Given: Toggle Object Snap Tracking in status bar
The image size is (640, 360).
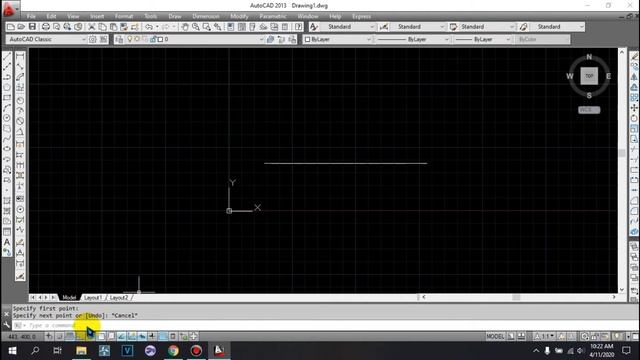Looking at the screenshot, I should pyautogui.click(x=122, y=336).
